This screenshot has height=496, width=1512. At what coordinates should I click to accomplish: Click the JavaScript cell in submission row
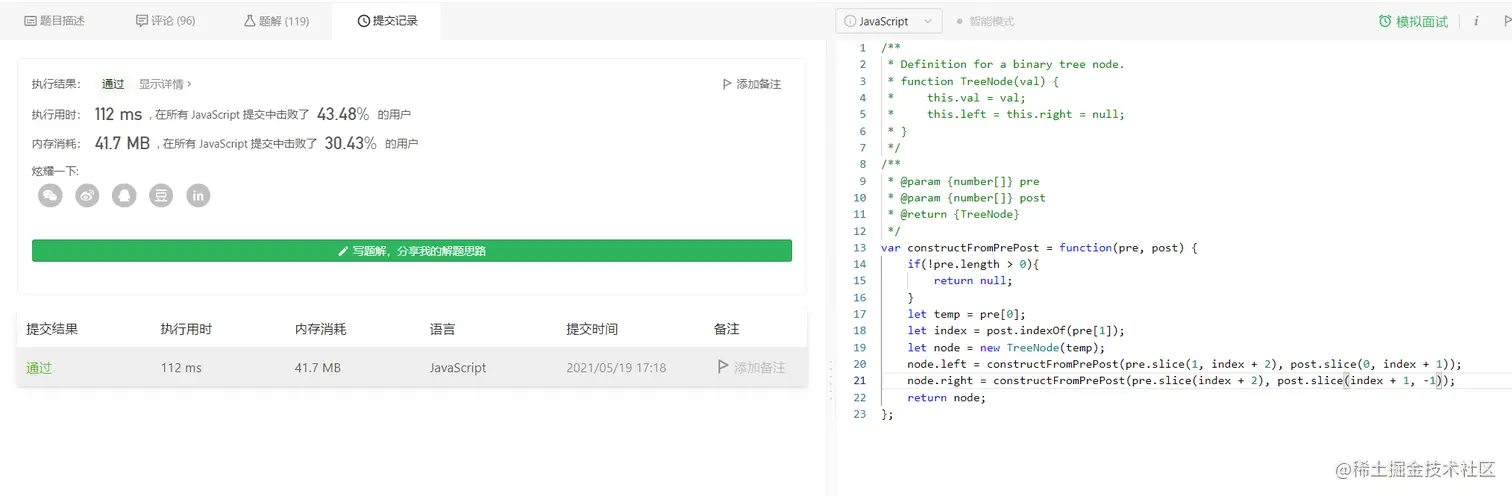[458, 368]
